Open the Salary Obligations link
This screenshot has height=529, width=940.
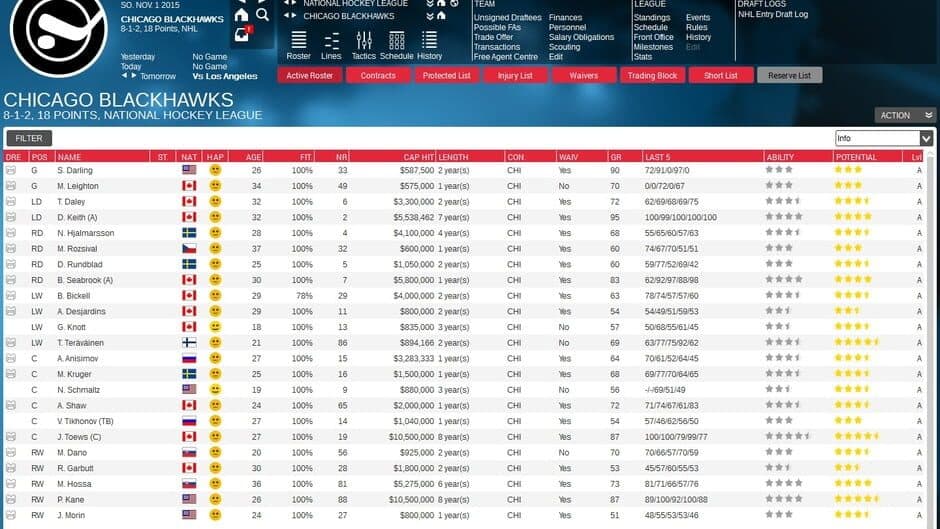(x=581, y=37)
